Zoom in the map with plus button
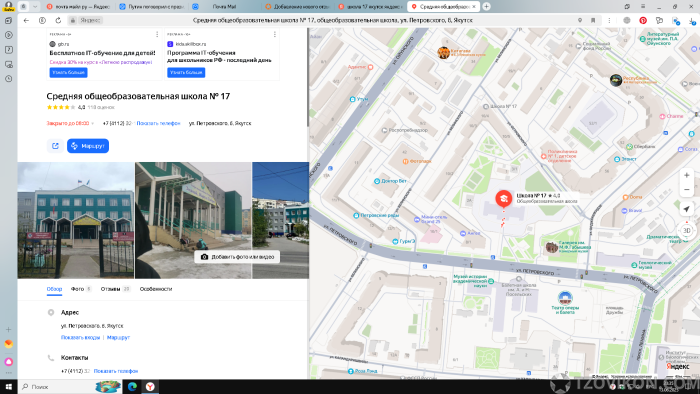This screenshot has width=700, height=394. 687,175
